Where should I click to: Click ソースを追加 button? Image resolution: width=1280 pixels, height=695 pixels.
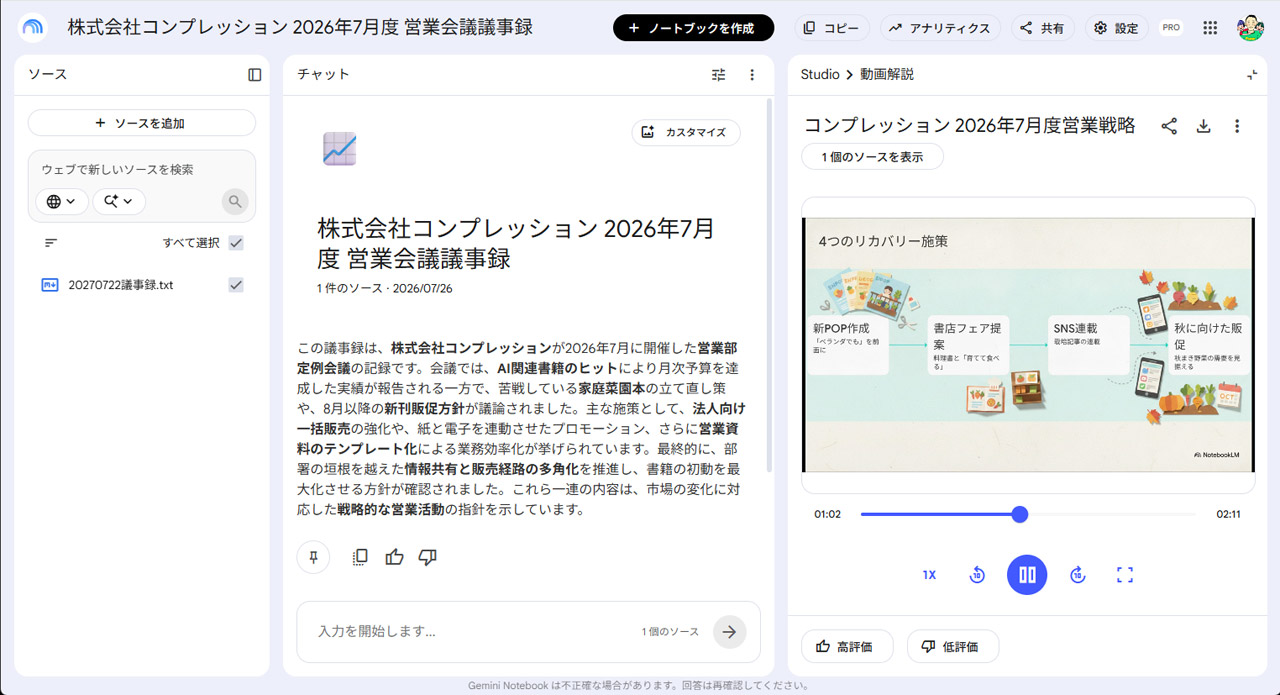click(142, 123)
